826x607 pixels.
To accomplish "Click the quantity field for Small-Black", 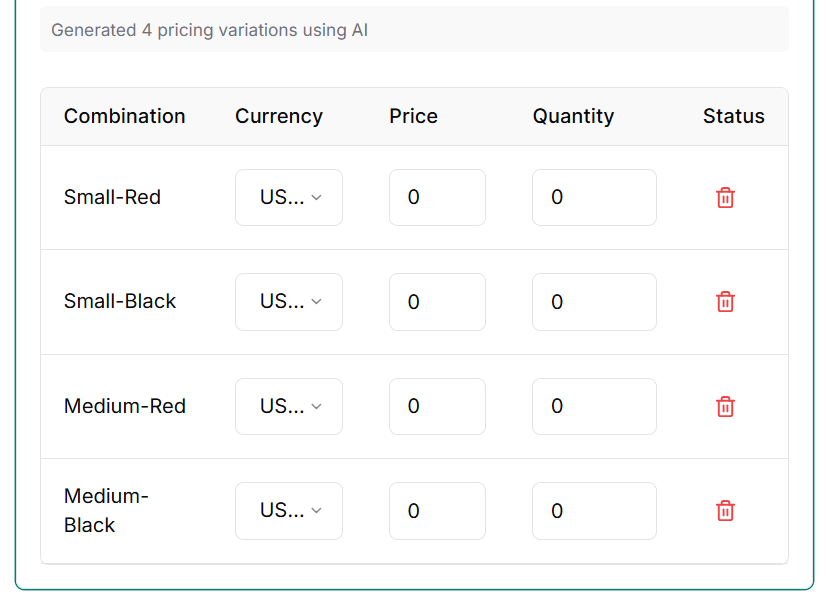I will (x=594, y=302).
